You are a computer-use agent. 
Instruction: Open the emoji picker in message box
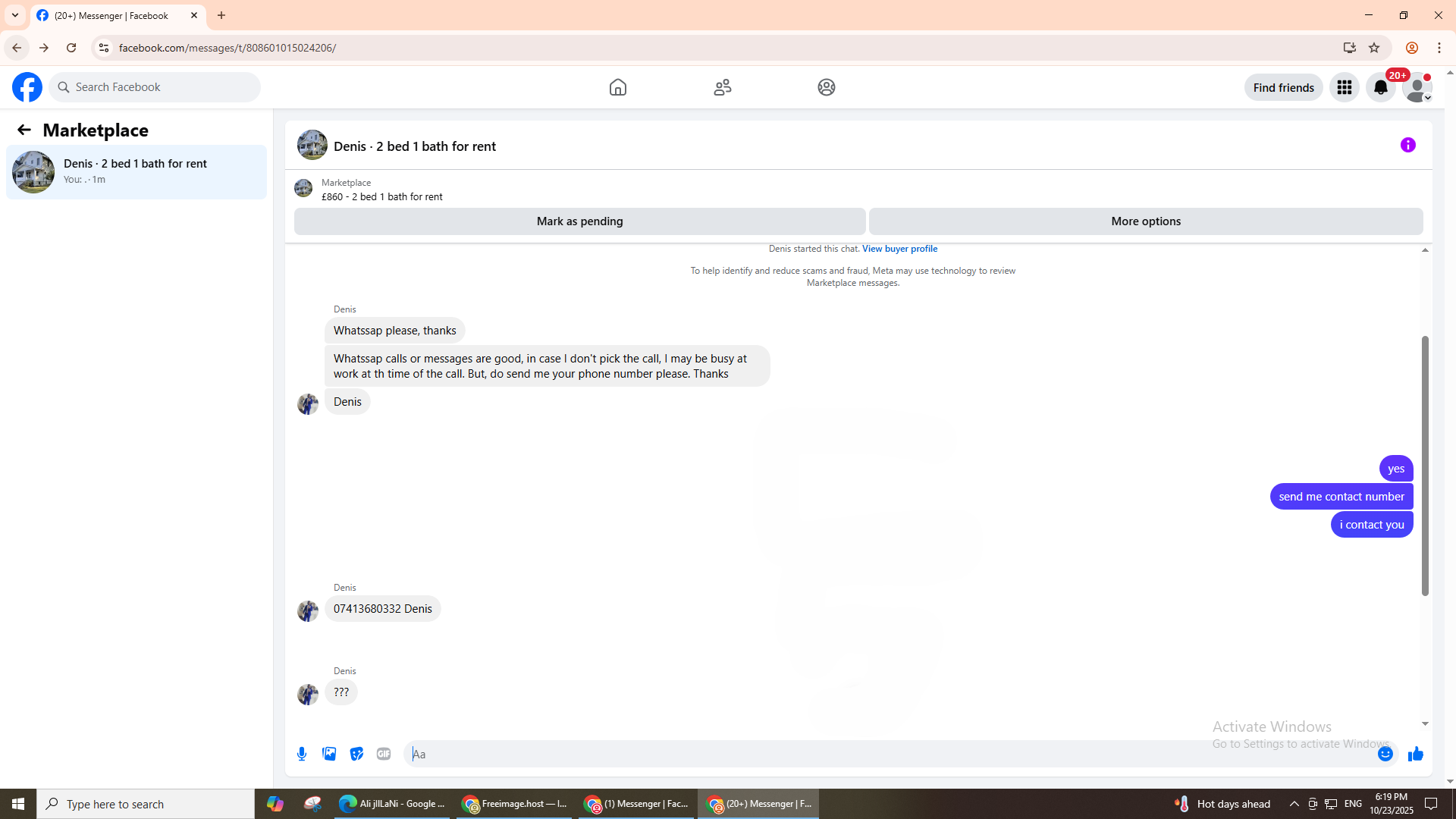tap(1385, 754)
